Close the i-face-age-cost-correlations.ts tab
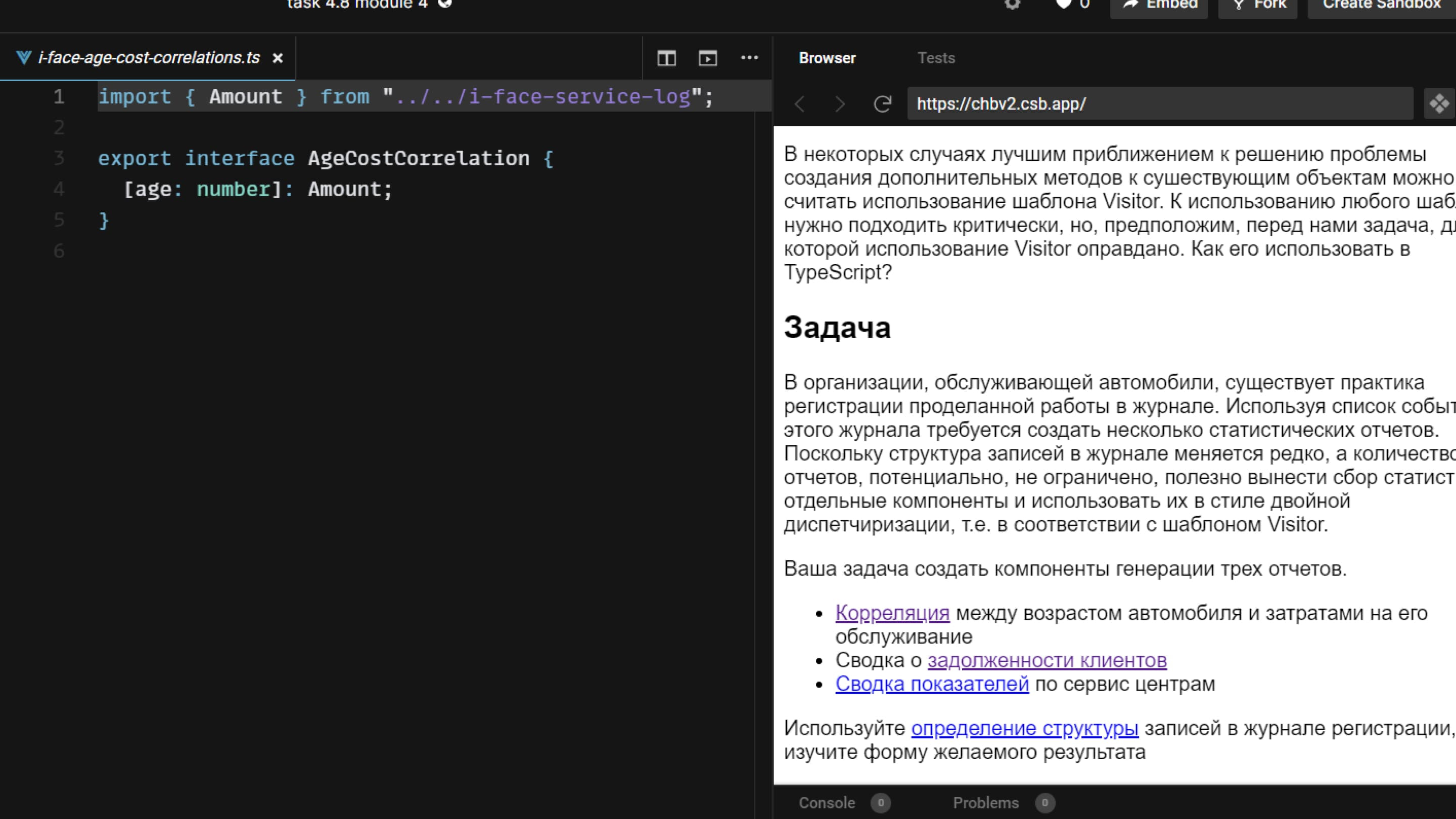Image resolution: width=1456 pixels, height=819 pixels. tap(278, 58)
